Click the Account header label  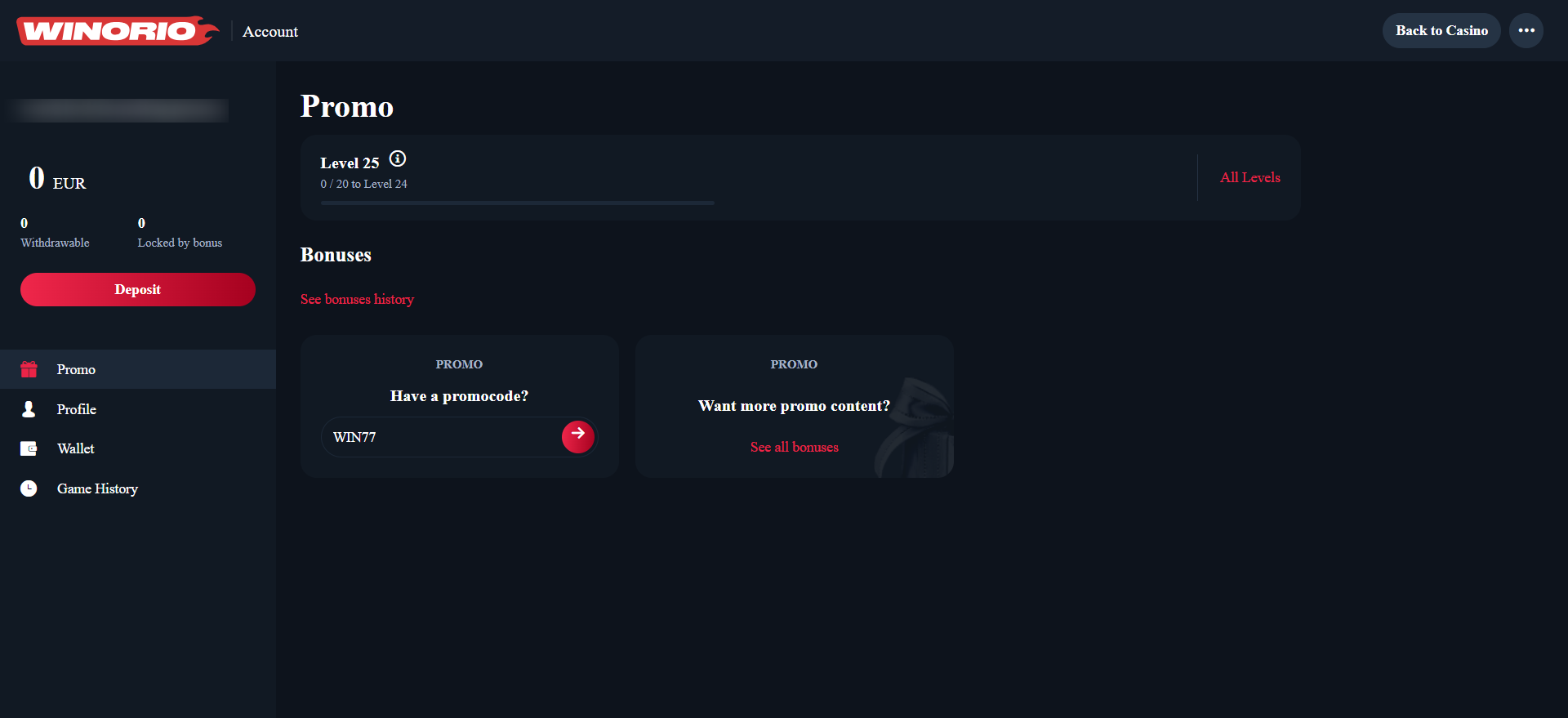pos(270,32)
